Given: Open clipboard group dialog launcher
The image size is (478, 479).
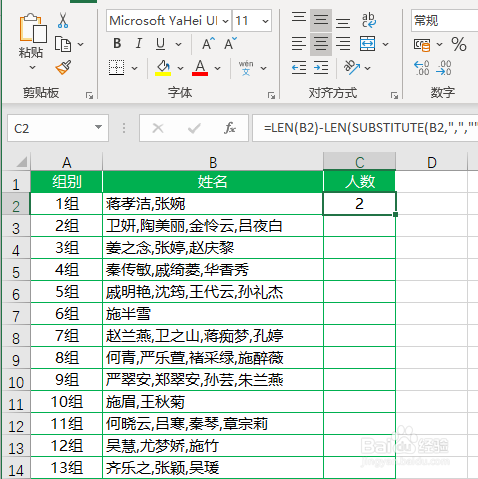Looking at the screenshot, I should point(89,96).
